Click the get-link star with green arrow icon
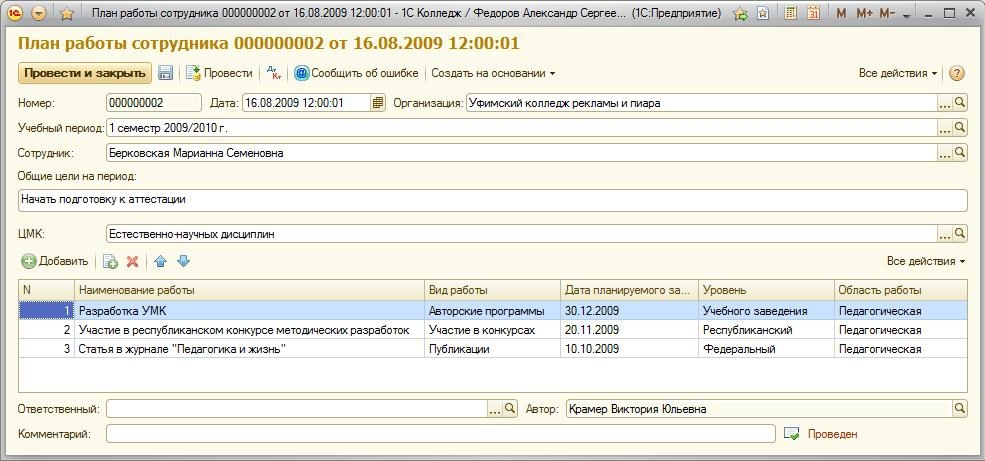Image resolution: width=985 pixels, height=461 pixels. point(741,13)
